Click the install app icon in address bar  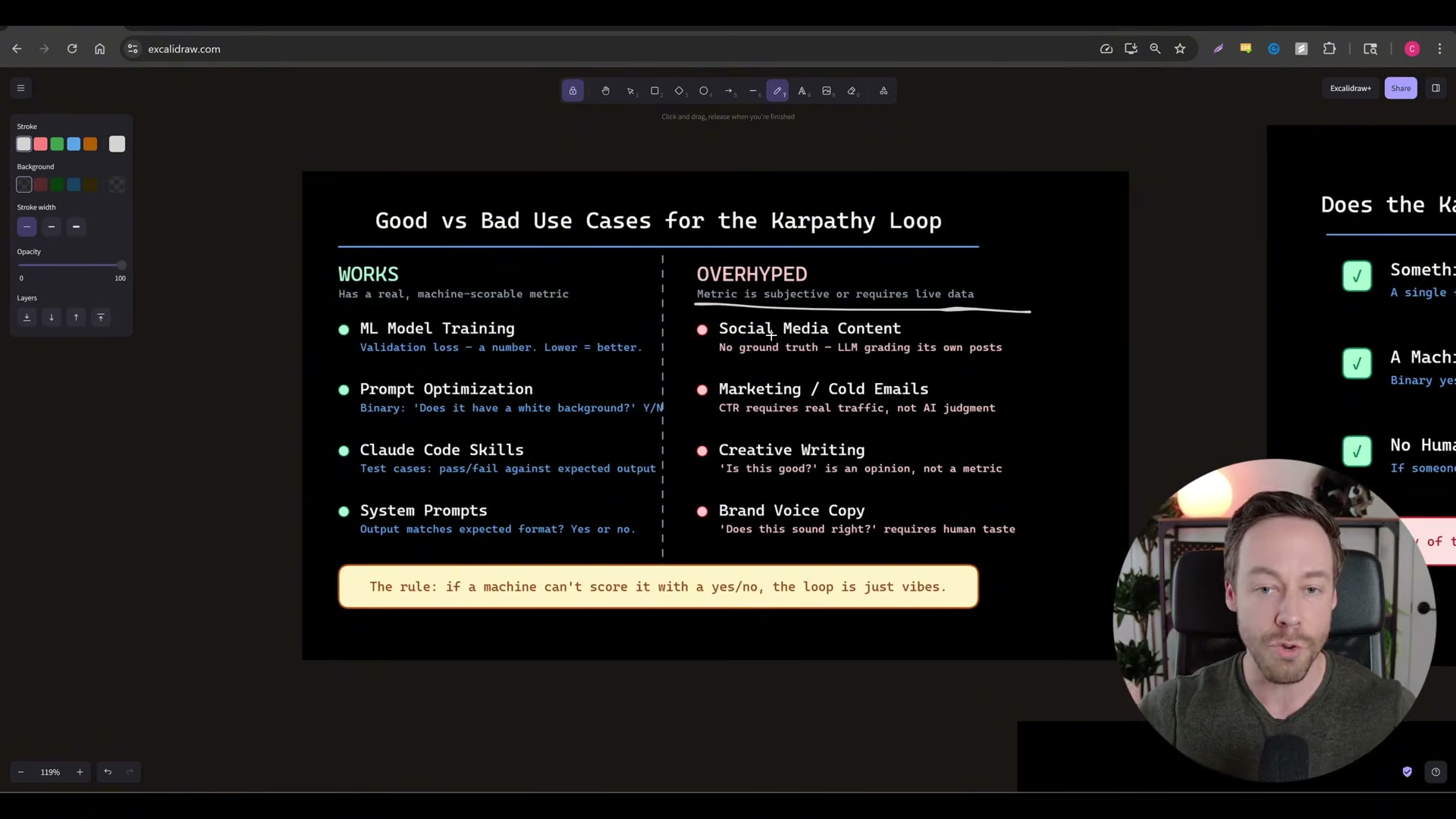click(1131, 49)
